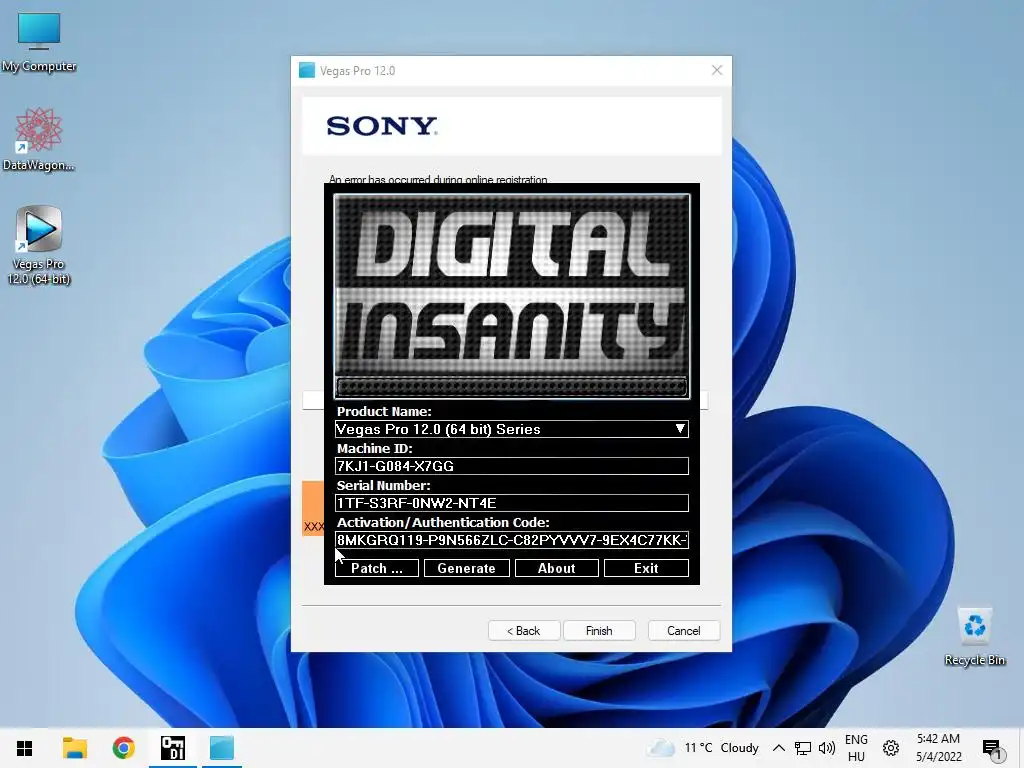Open the volume control tray icon
Screen dimensions: 1024x768
point(827,748)
